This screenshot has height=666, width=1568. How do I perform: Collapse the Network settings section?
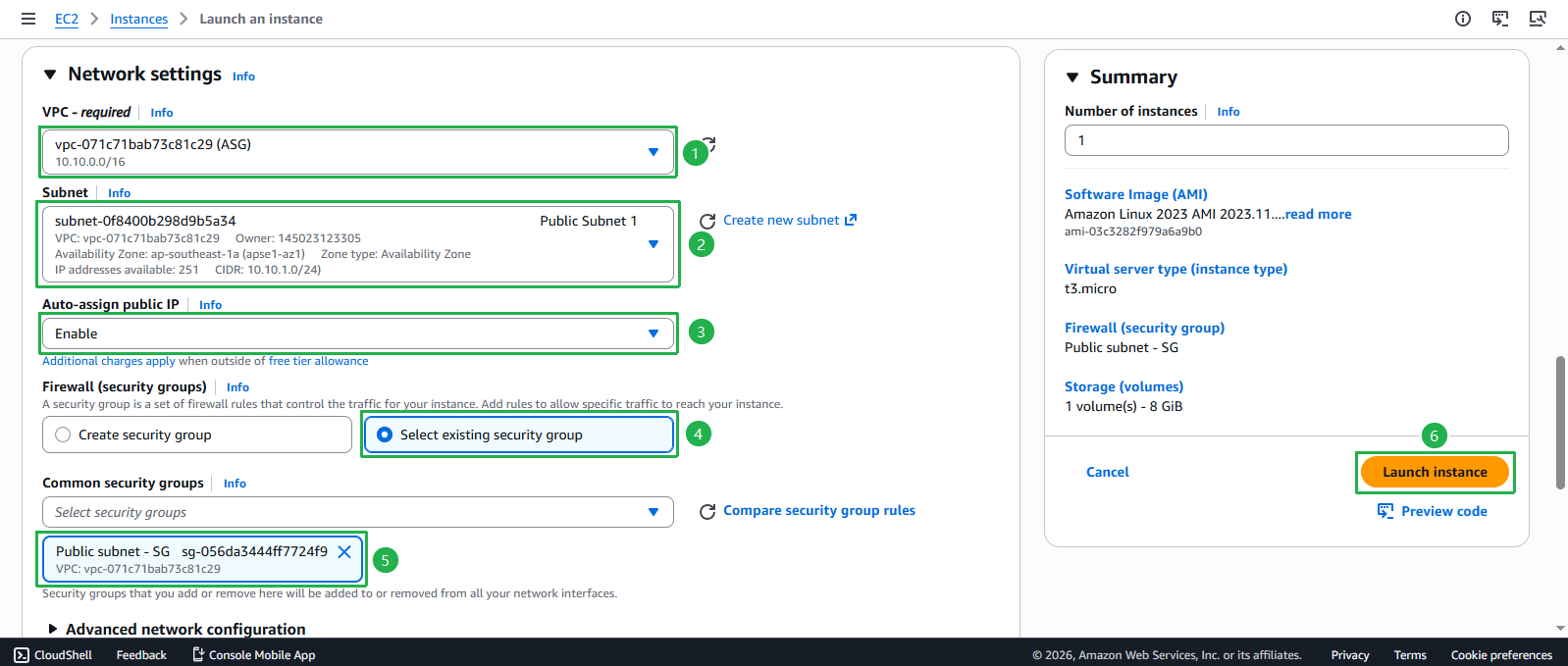(50, 75)
